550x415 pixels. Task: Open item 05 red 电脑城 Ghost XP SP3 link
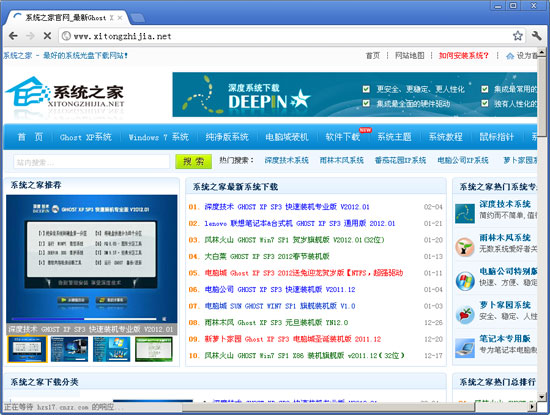click(x=304, y=273)
